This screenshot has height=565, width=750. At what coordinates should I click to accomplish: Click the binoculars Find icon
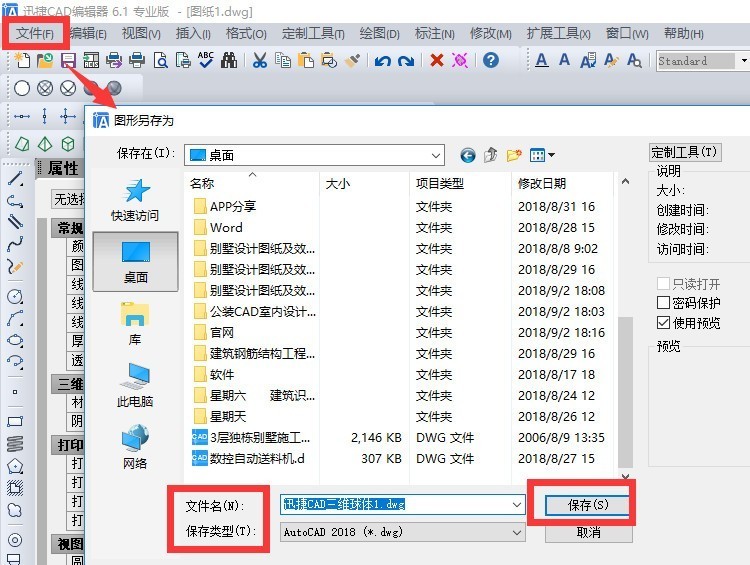point(229,61)
